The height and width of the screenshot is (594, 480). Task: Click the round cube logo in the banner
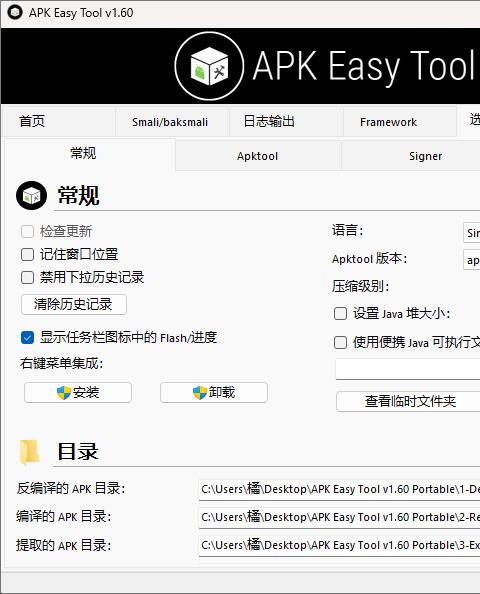[209, 66]
